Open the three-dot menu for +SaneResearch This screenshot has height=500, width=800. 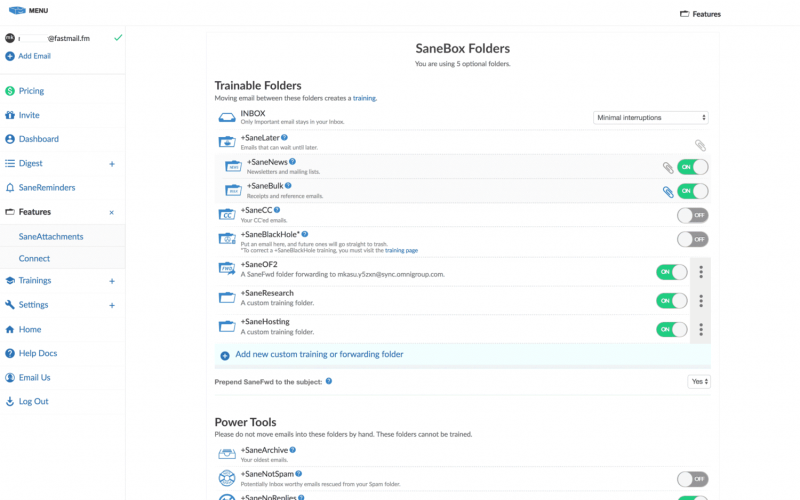(x=701, y=301)
